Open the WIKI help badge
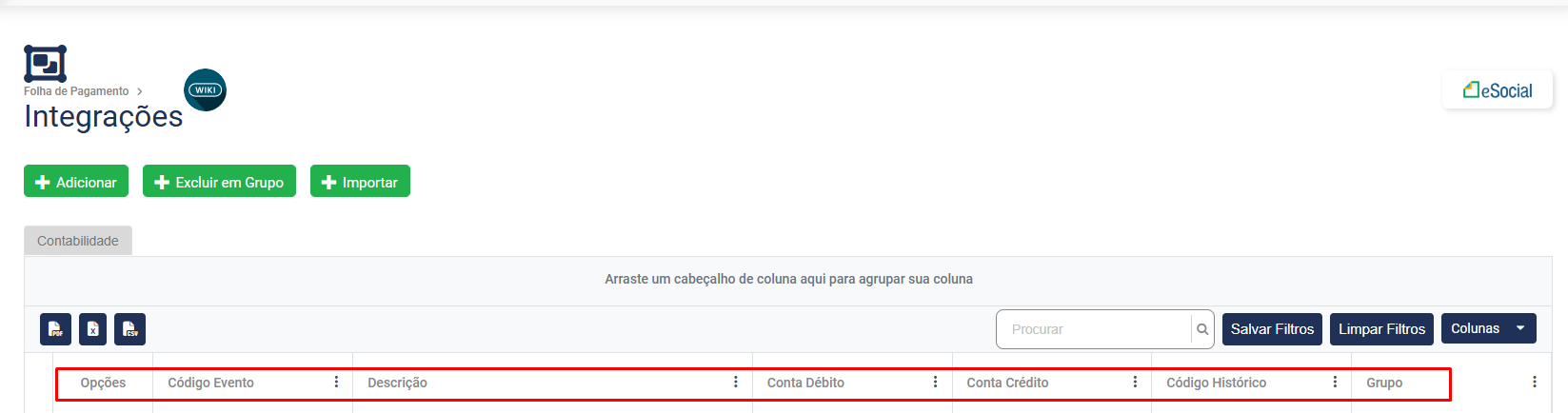Screen dimensions: 1568x413 (205, 90)
